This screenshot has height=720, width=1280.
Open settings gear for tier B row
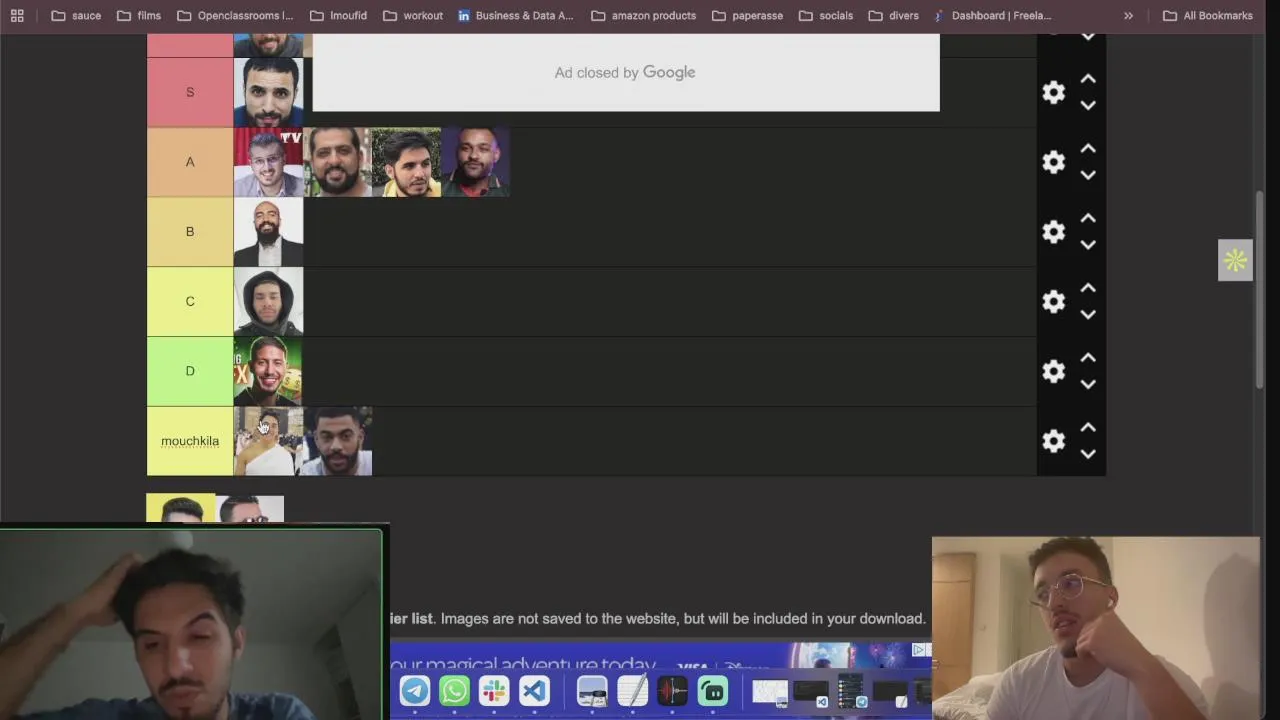[1053, 232]
